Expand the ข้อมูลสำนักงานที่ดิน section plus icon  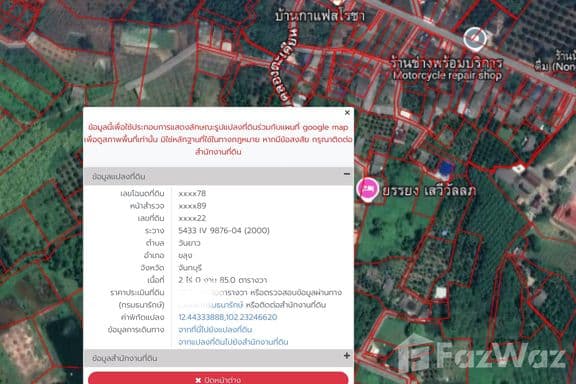coord(346,356)
